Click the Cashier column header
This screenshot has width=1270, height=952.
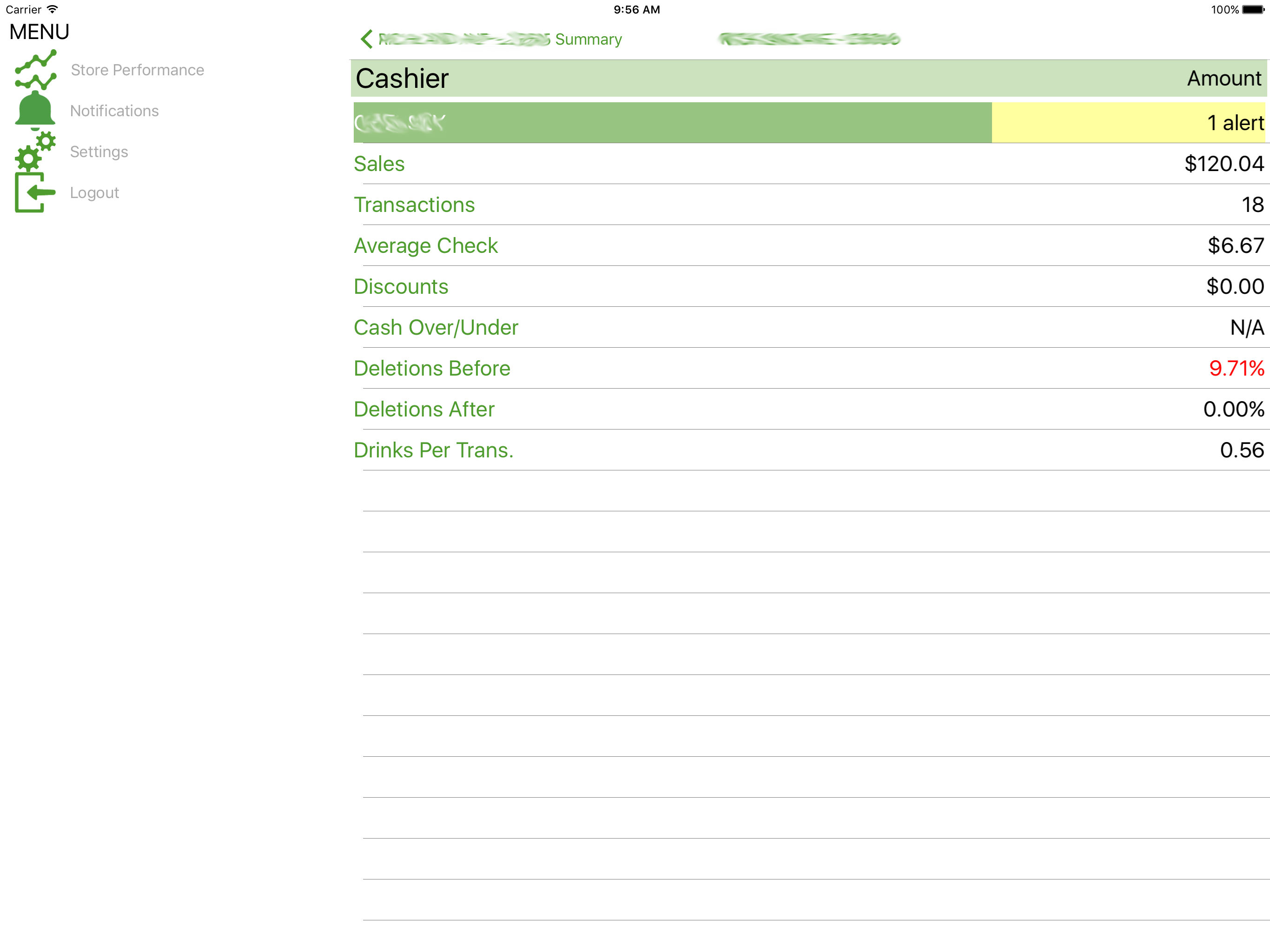click(x=402, y=78)
